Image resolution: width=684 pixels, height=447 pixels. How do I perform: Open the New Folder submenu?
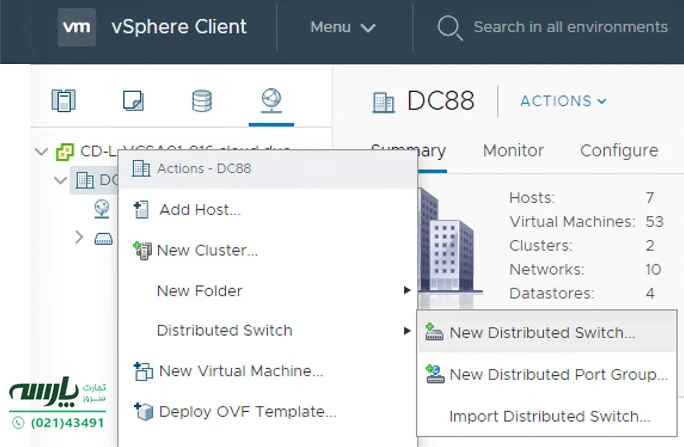(x=267, y=290)
